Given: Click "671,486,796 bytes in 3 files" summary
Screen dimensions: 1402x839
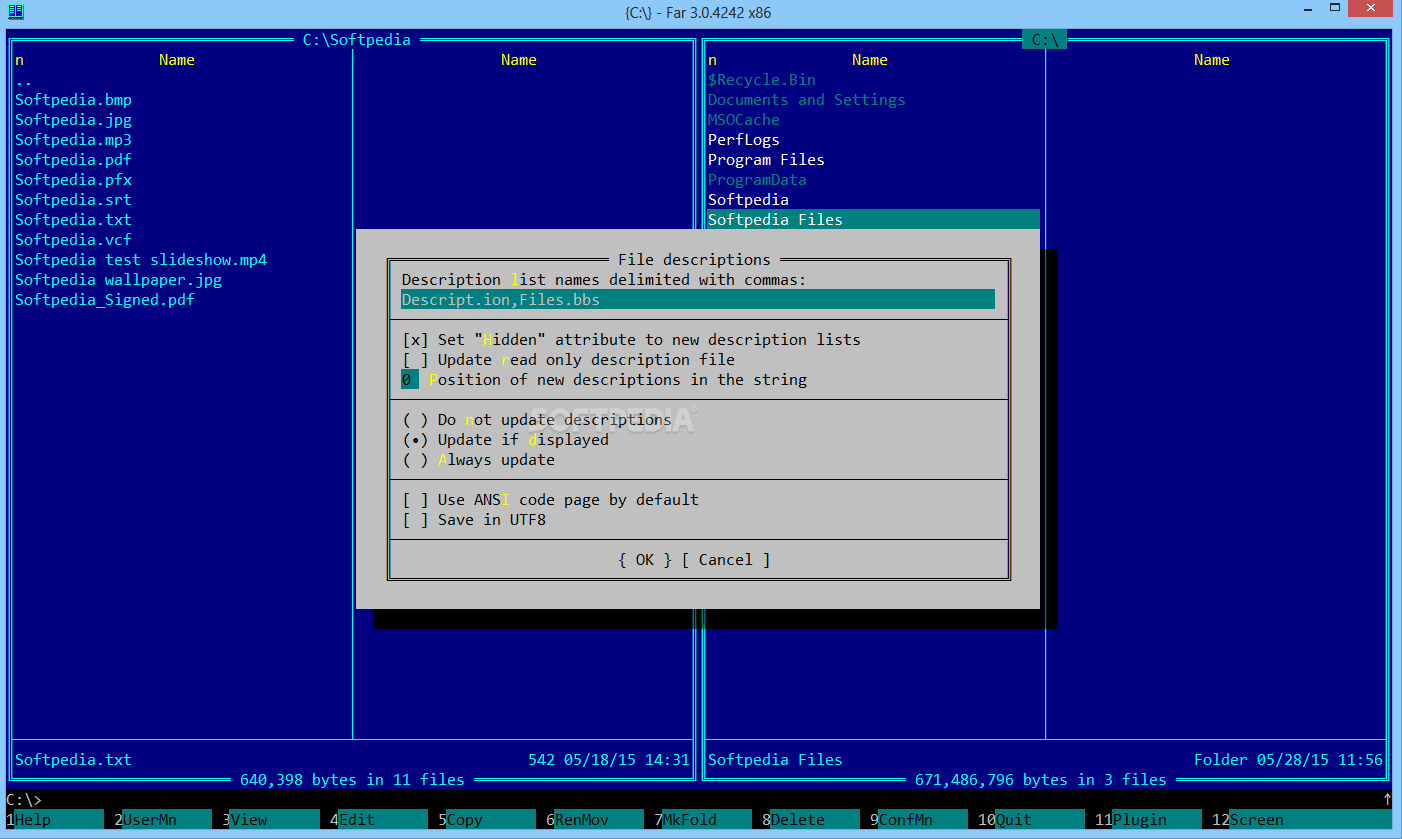Looking at the screenshot, I should pyautogui.click(x=1041, y=780).
